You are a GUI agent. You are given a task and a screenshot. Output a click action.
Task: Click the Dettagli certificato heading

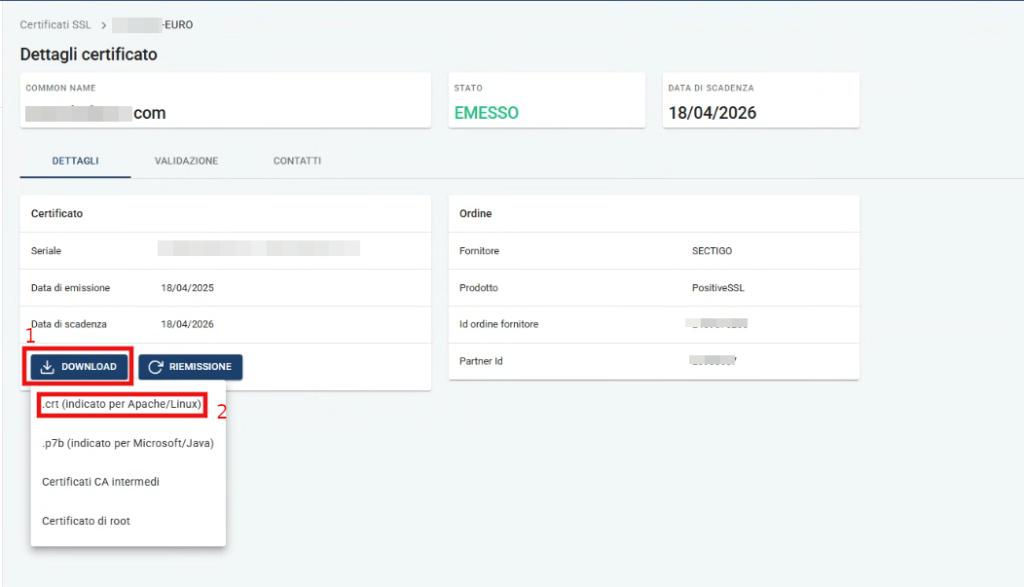point(88,54)
